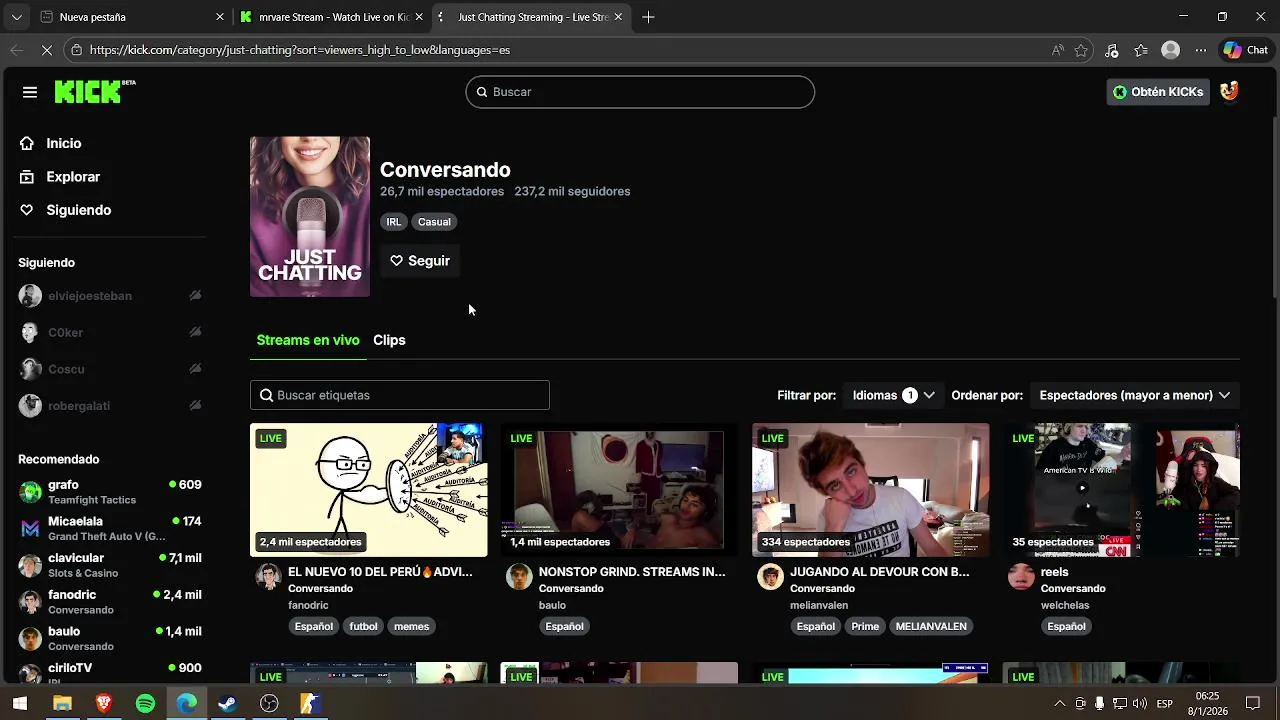Click offline icon next to Coscu
This screenshot has height=720, width=1280.
coord(195,369)
